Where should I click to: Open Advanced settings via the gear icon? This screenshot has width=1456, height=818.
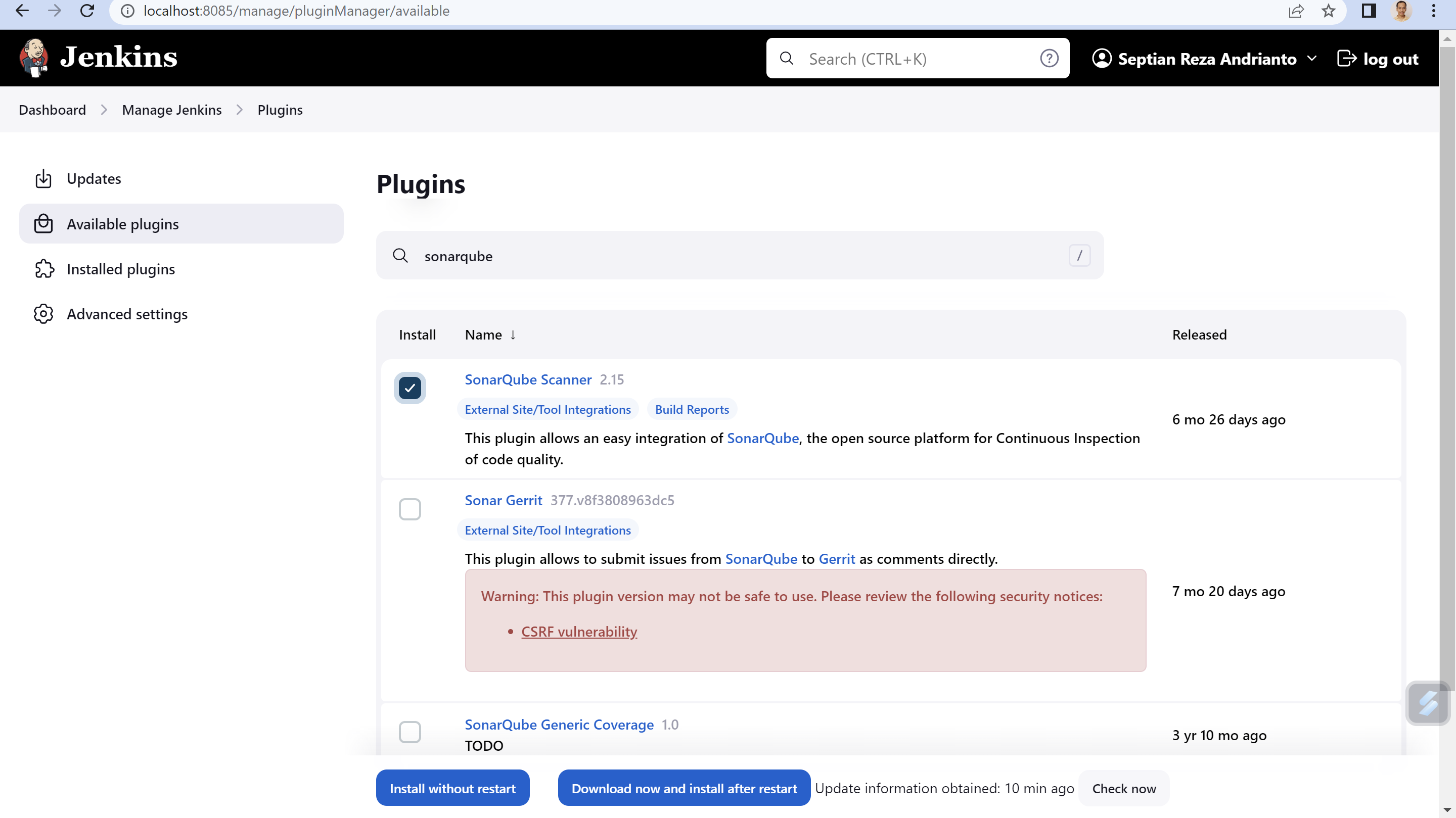[x=43, y=314]
